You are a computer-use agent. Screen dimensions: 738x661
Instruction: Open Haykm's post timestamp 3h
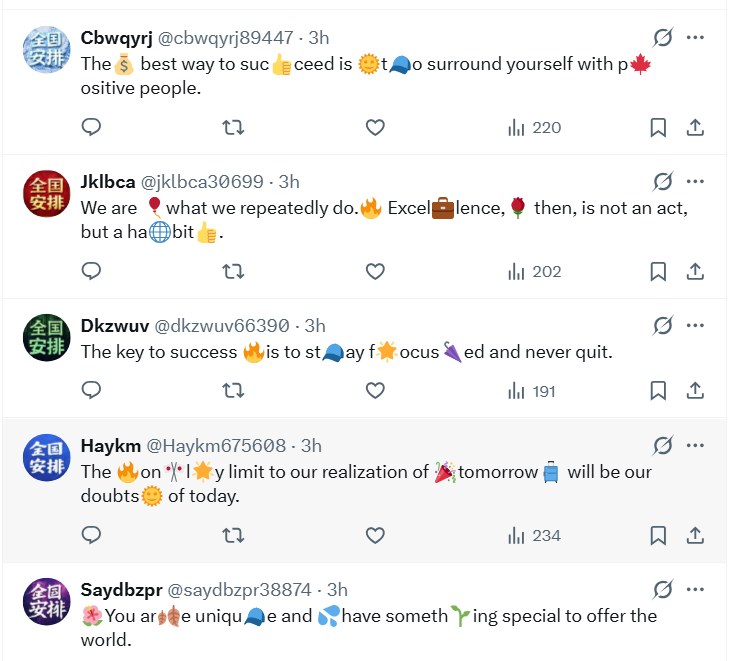(311, 445)
